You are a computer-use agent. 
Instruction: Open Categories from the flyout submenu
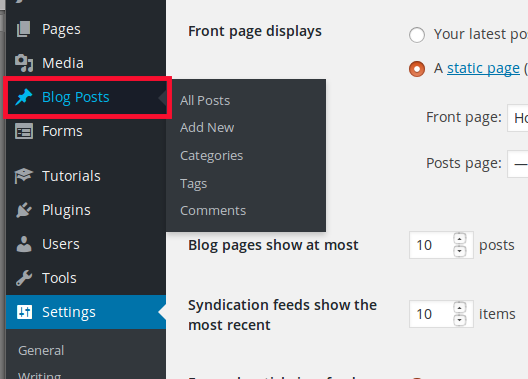pyautogui.click(x=211, y=156)
